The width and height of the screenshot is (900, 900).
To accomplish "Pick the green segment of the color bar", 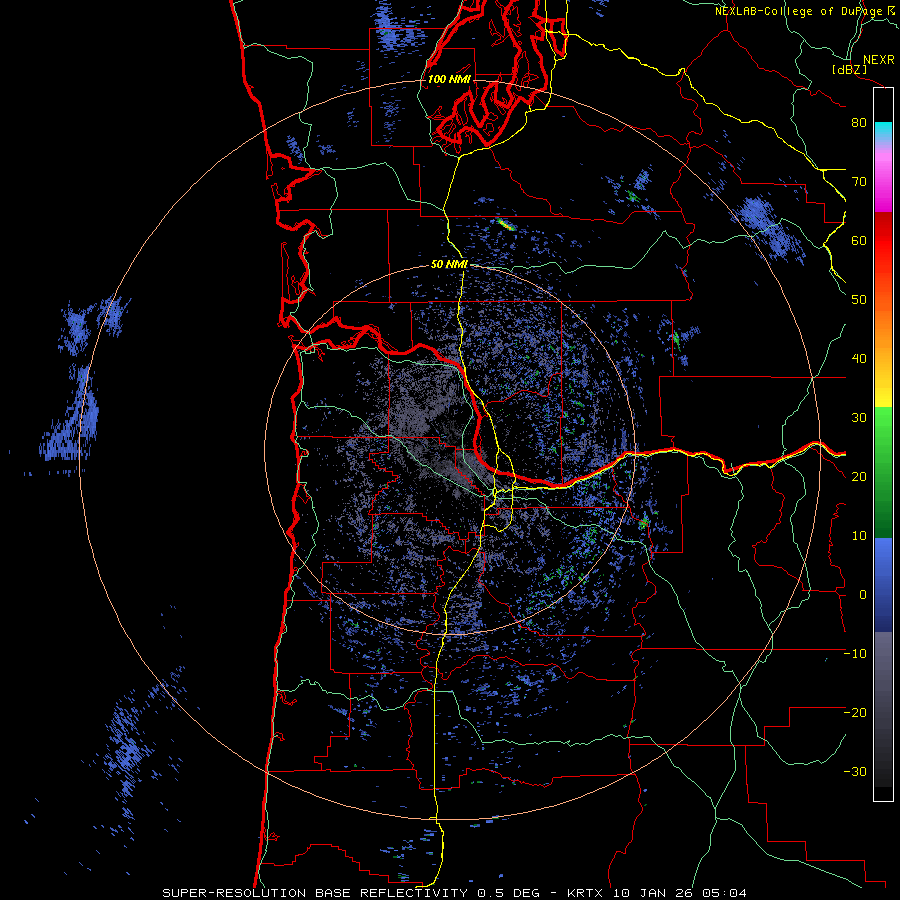I will pos(883,472).
